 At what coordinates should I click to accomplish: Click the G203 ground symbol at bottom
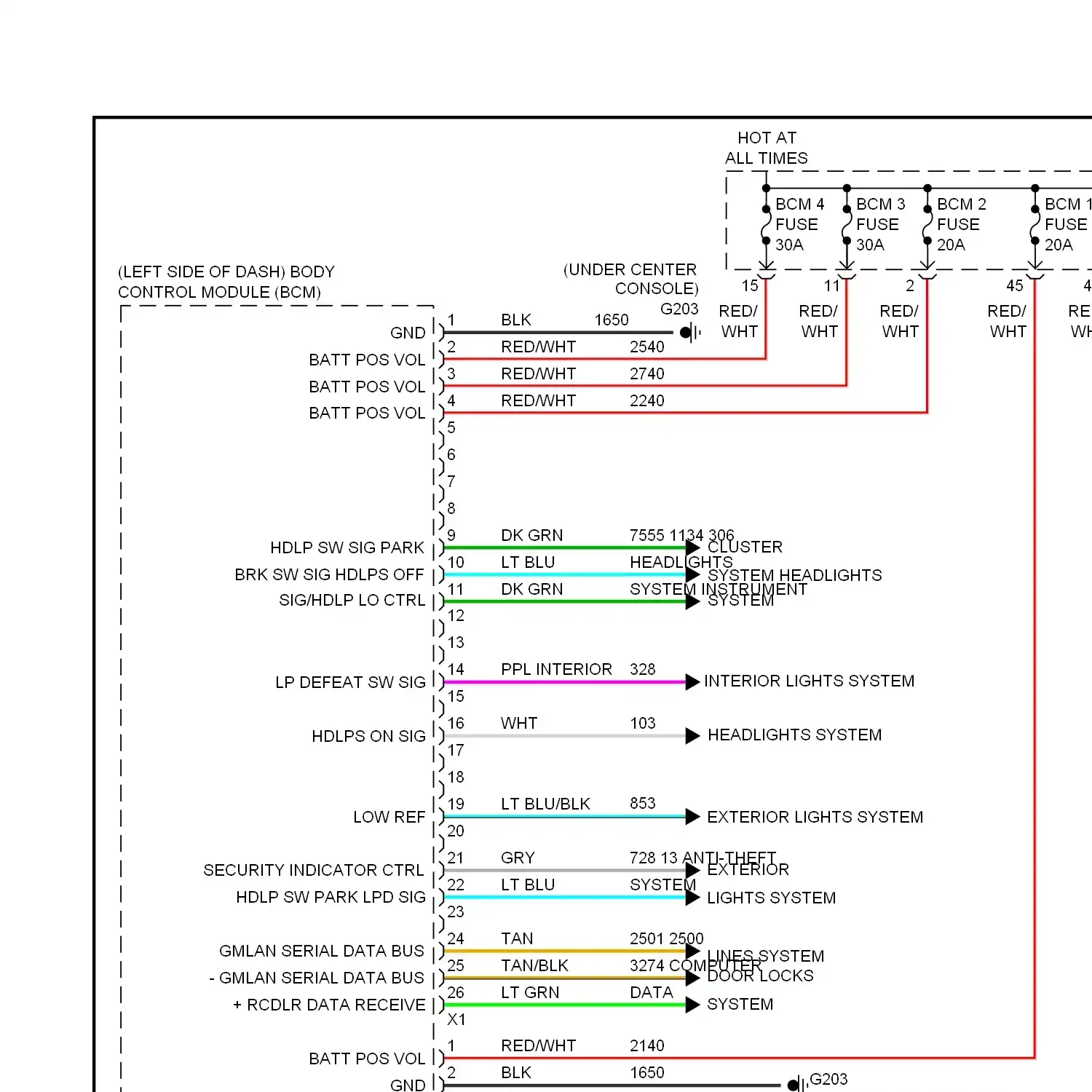[x=797, y=1085]
